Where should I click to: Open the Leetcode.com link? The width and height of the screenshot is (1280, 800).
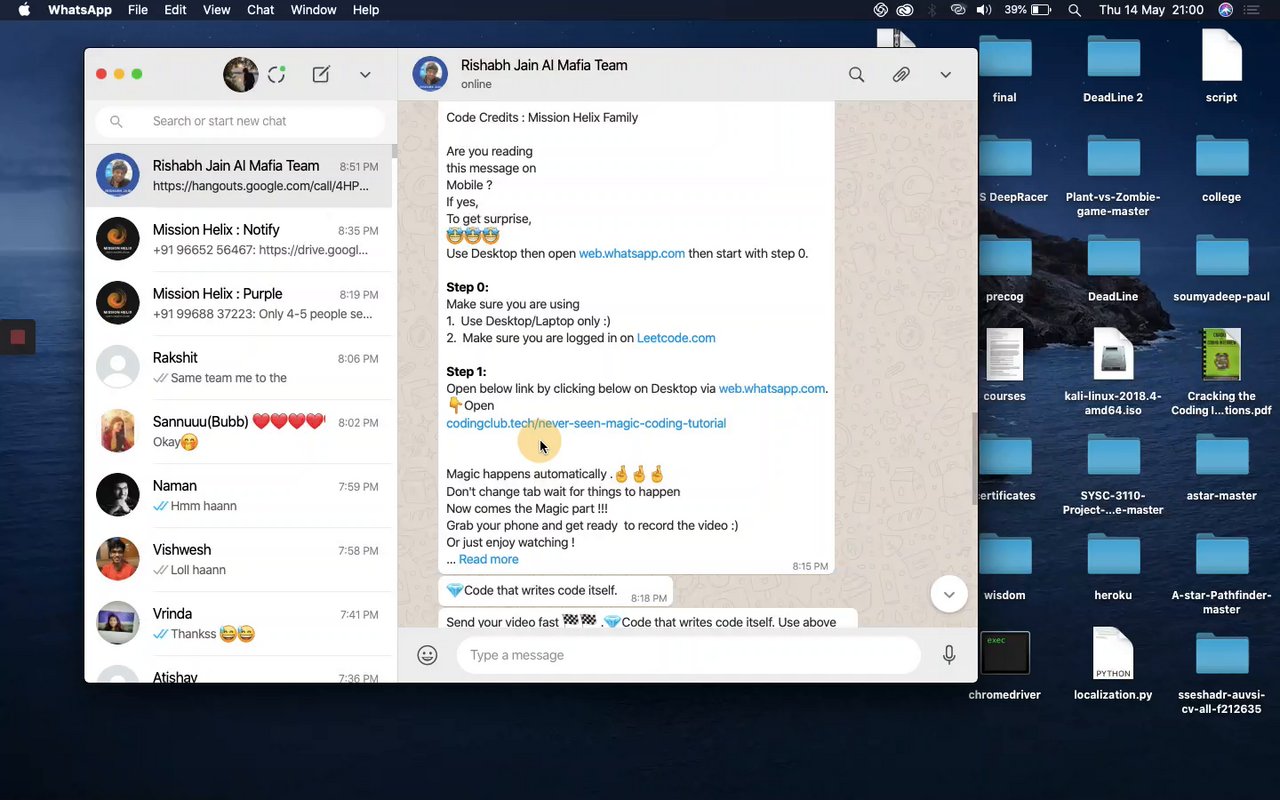click(676, 338)
